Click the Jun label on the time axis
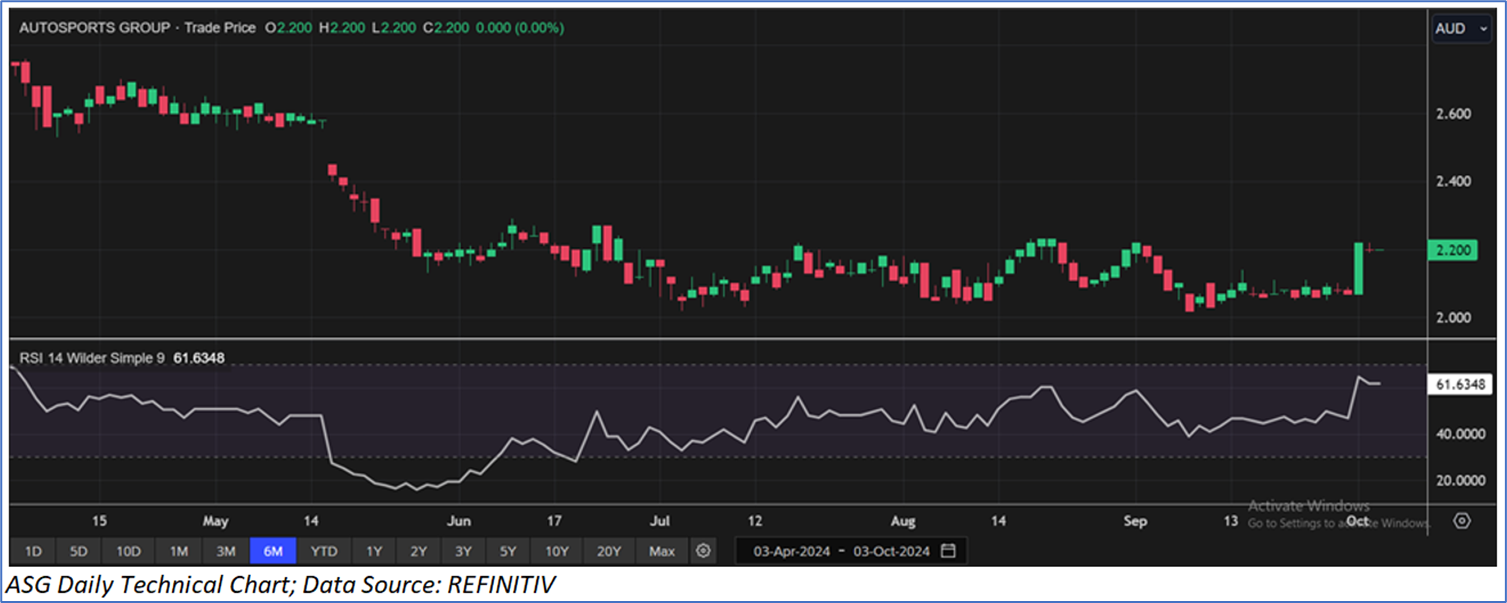Screen dimensions: 1507x603 [x=458, y=521]
